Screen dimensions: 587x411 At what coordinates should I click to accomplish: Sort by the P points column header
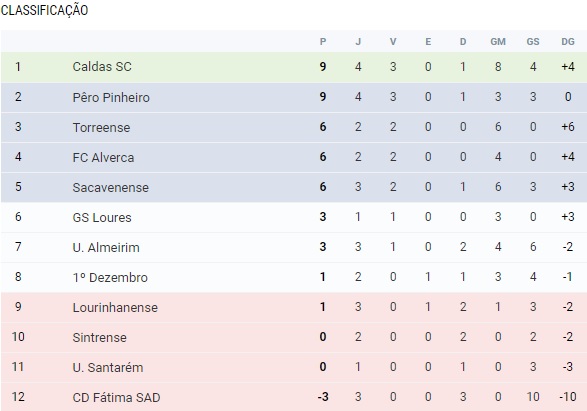[x=323, y=42]
